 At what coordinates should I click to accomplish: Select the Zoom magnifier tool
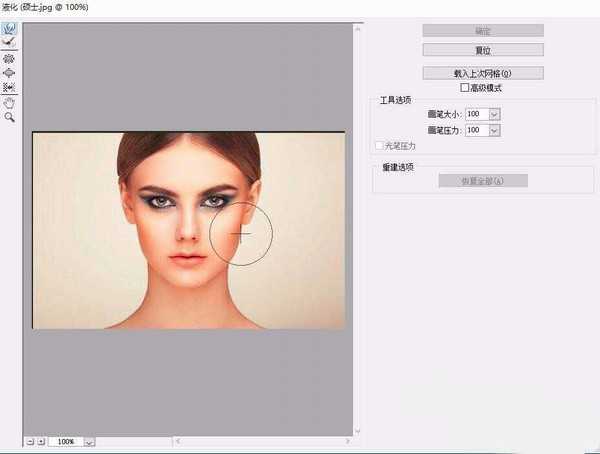[10, 117]
